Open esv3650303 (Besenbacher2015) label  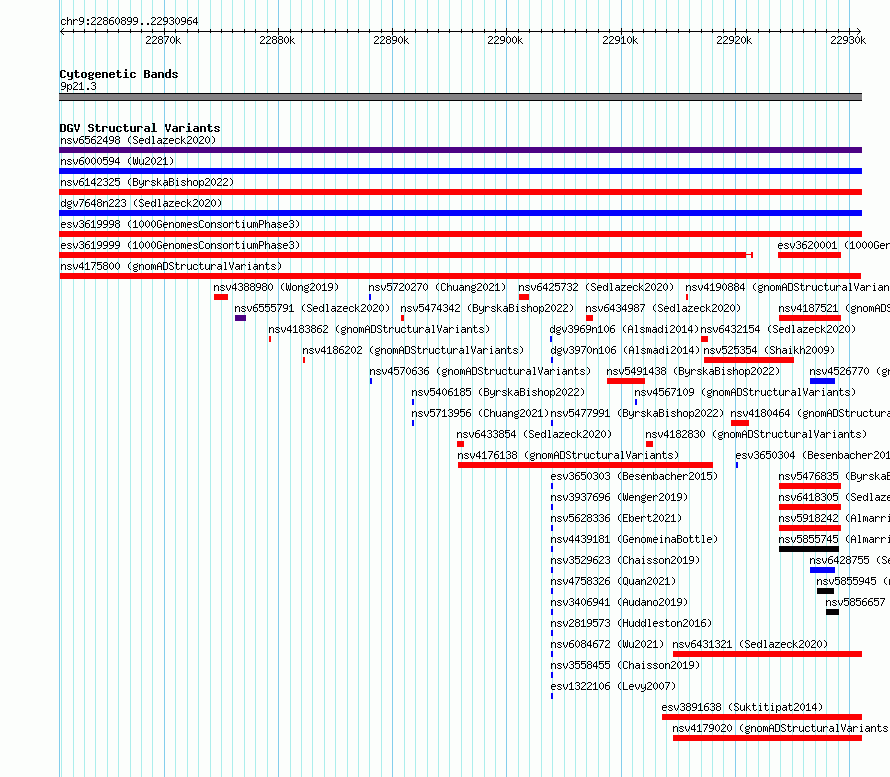click(x=634, y=476)
